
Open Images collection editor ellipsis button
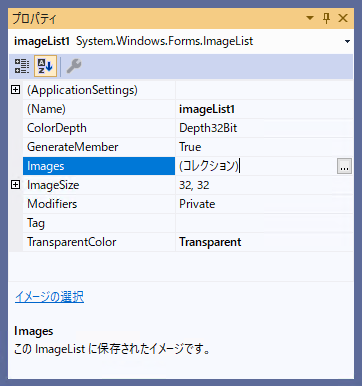(x=344, y=166)
